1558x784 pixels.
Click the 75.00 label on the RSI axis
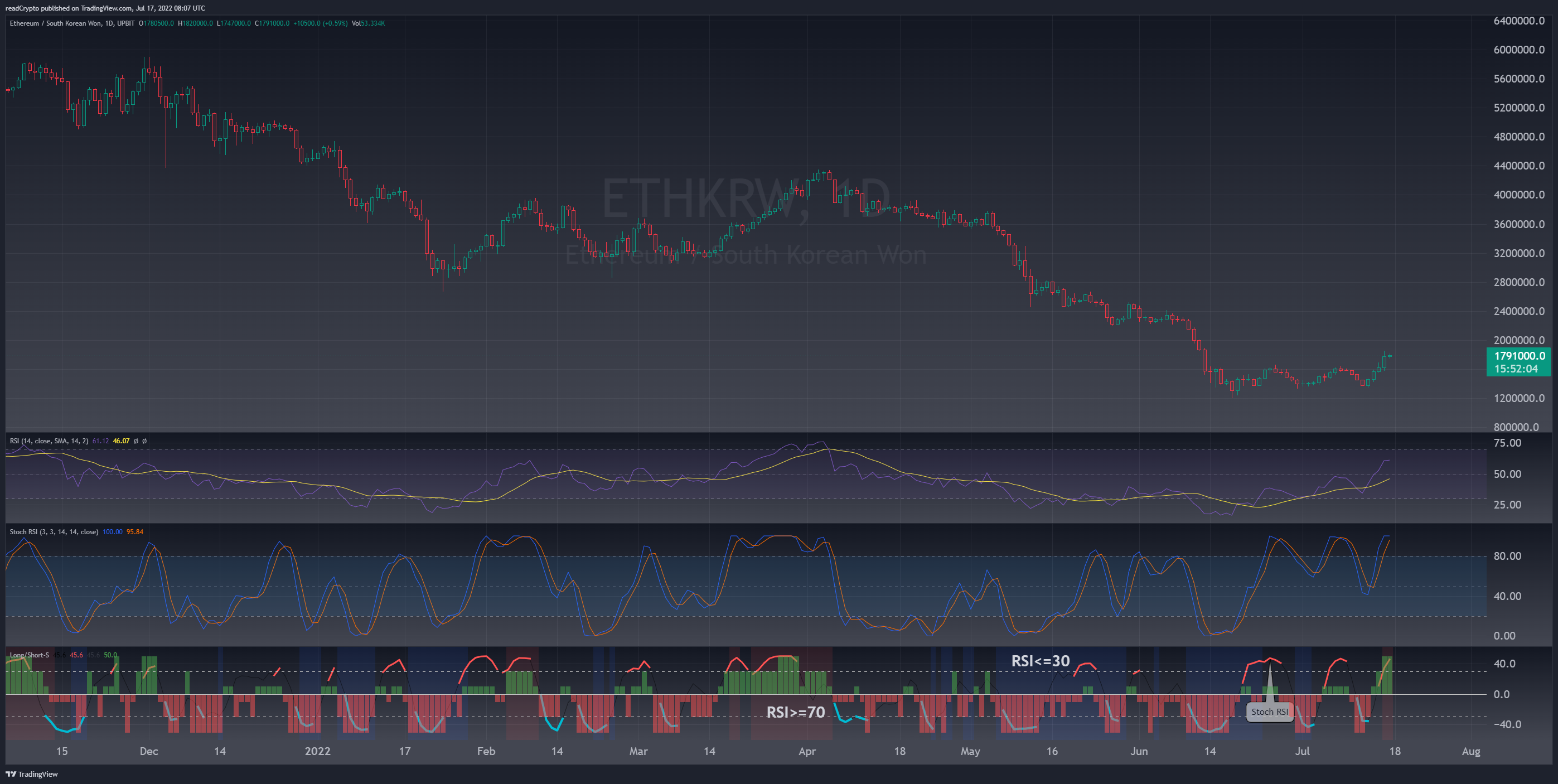point(1507,443)
